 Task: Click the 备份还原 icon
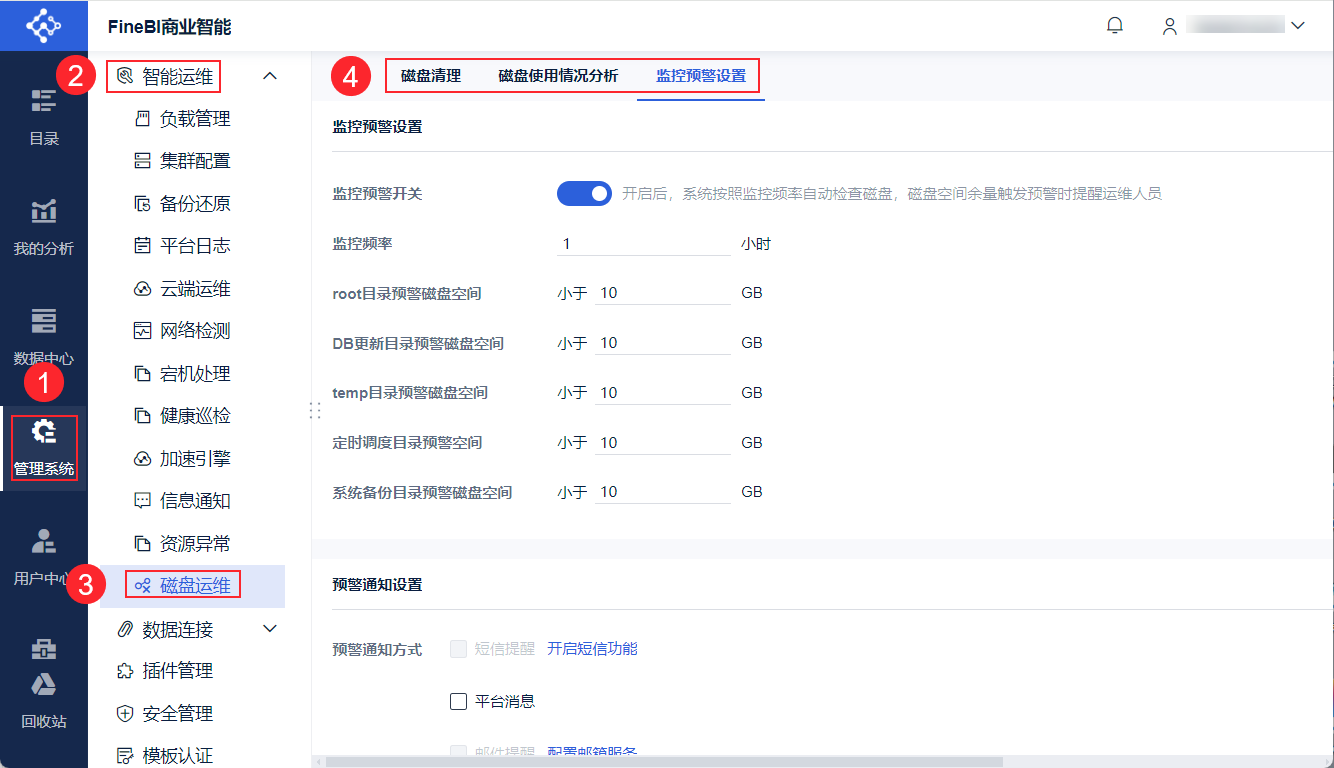[x=142, y=204]
